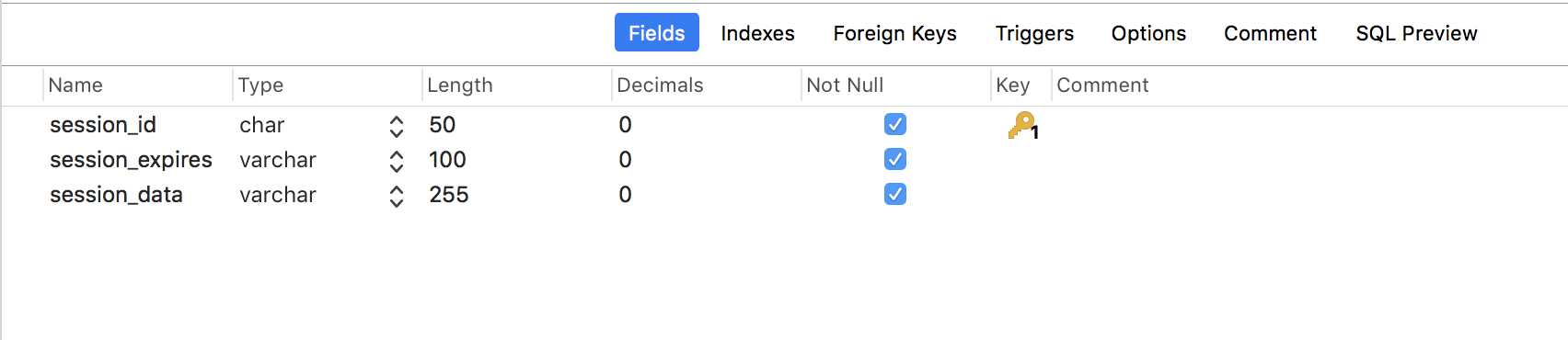This screenshot has width=1568, height=340.
Task: Switch to the Indexes tab
Action: coord(757,33)
